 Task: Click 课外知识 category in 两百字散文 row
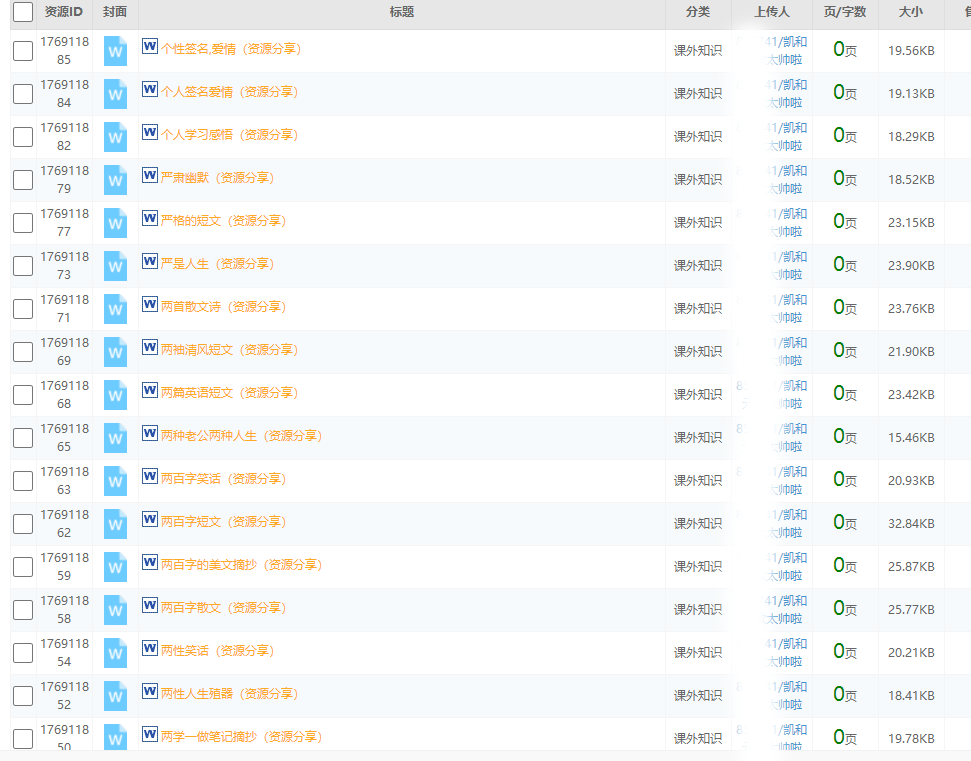click(698, 610)
